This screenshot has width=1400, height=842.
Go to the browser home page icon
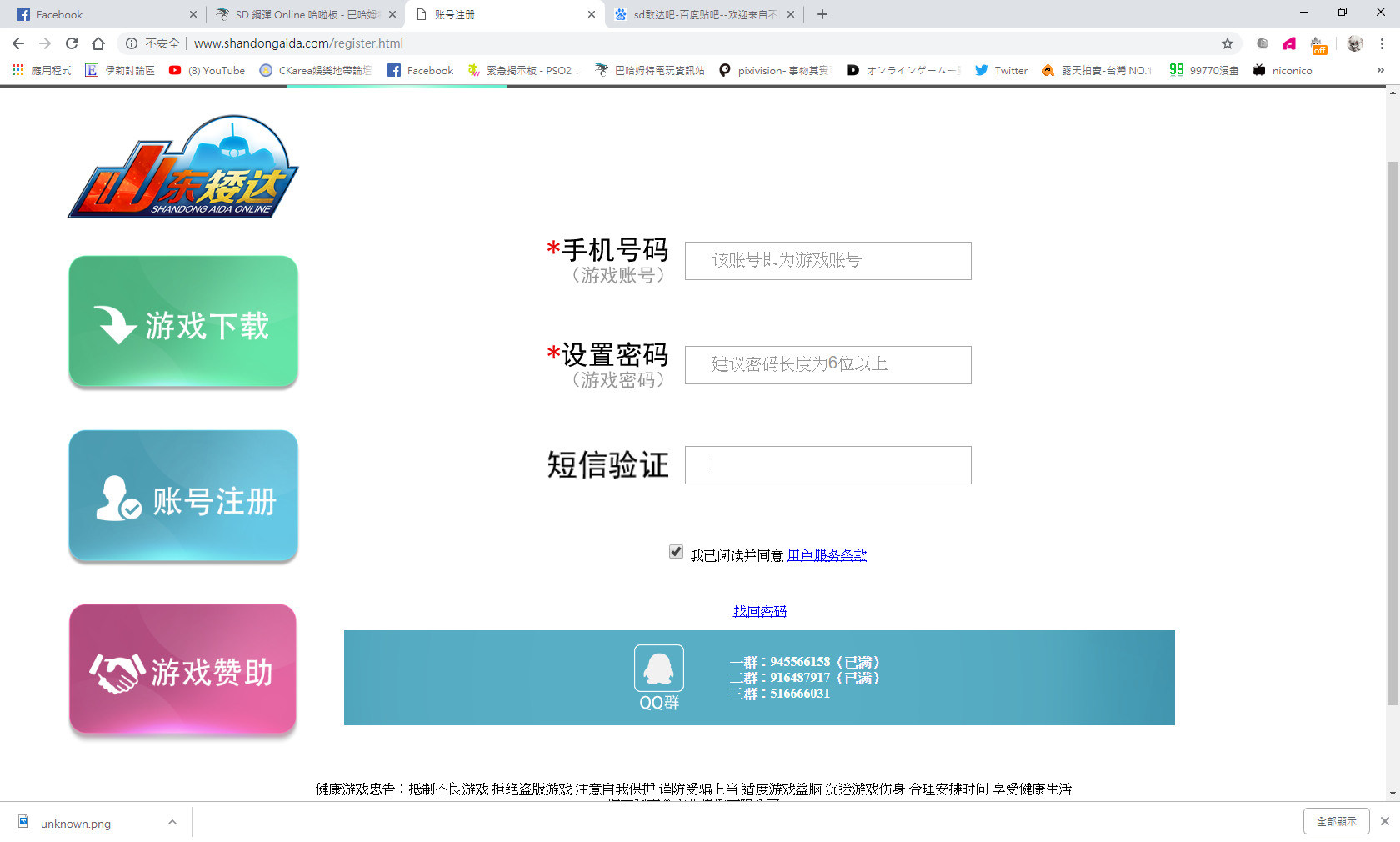[x=98, y=43]
